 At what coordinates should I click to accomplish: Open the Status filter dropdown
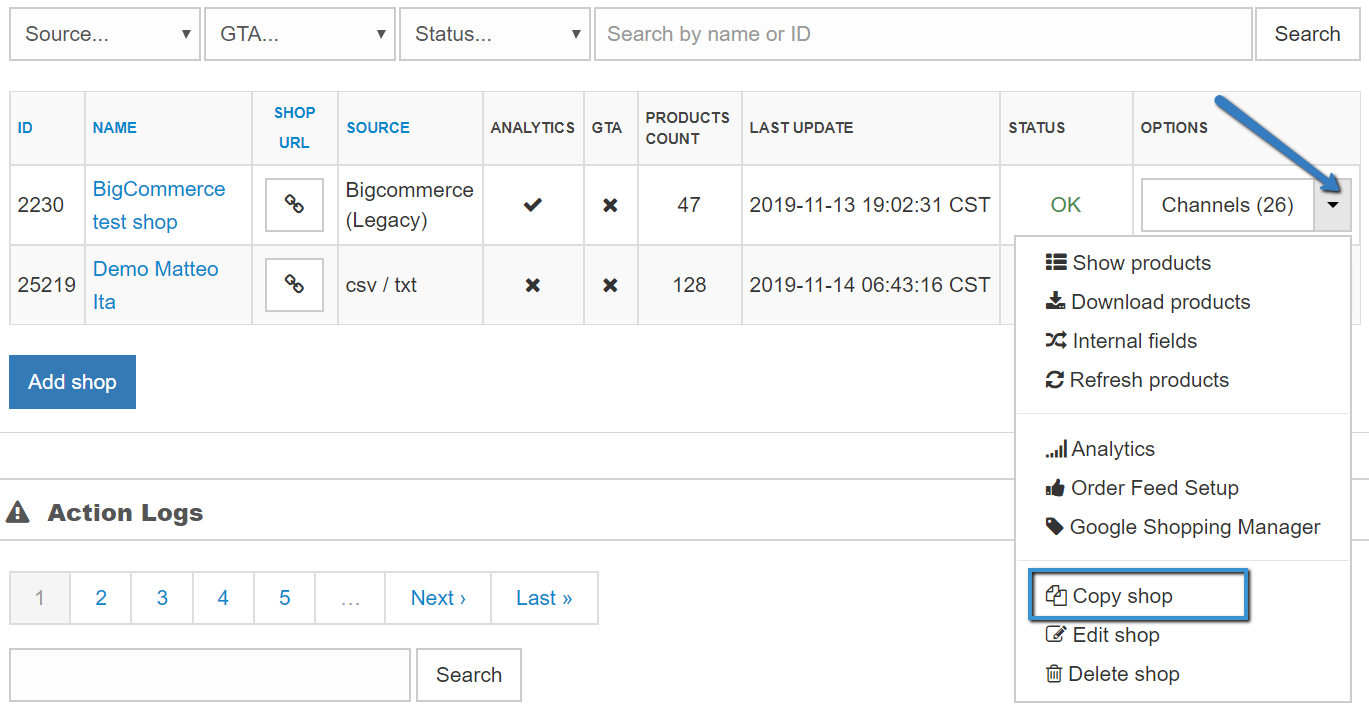tap(494, 34)
